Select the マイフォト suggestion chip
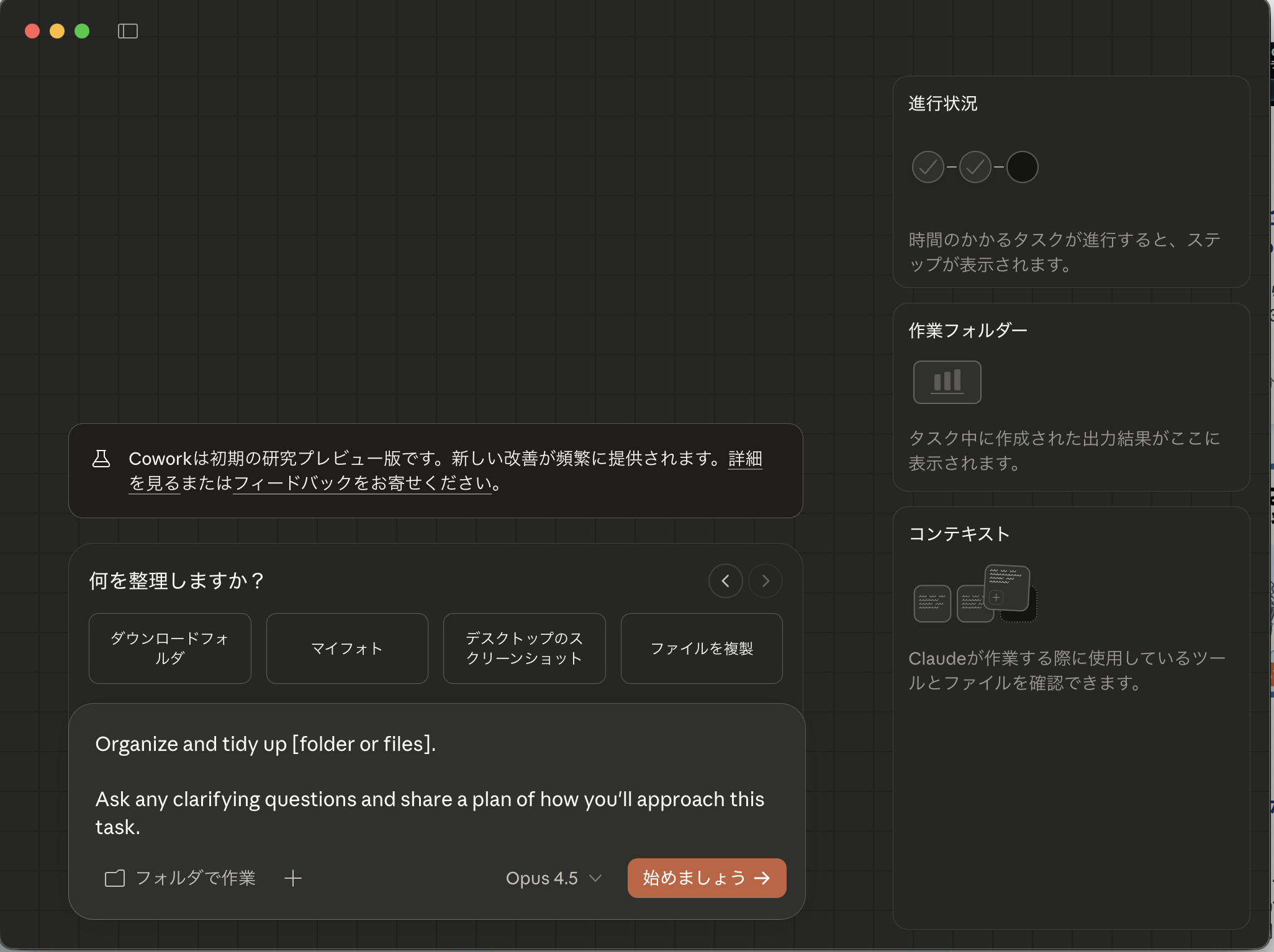 (346, 648)
